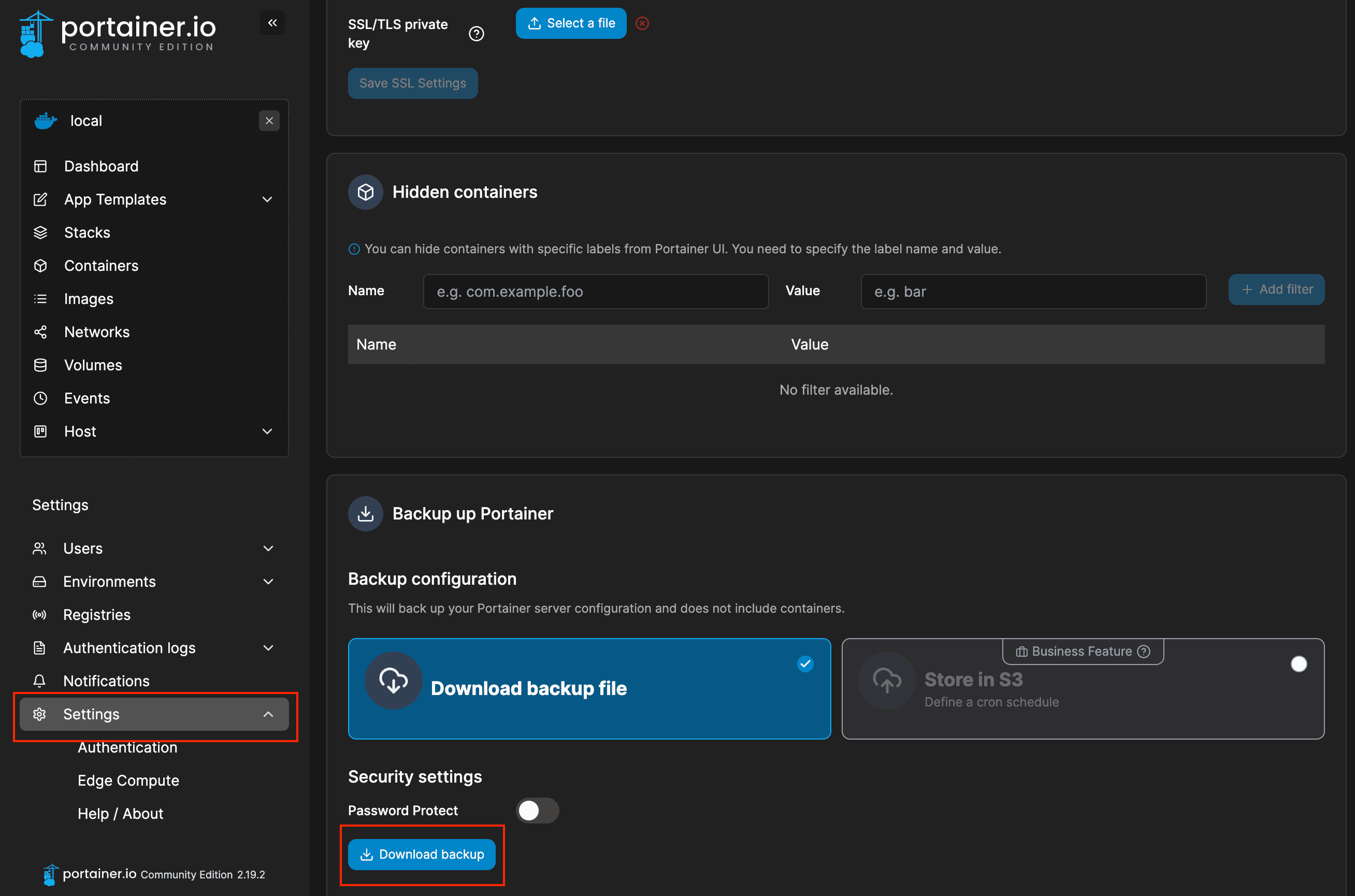Click the Events menu label

click(x=87, y=398)
